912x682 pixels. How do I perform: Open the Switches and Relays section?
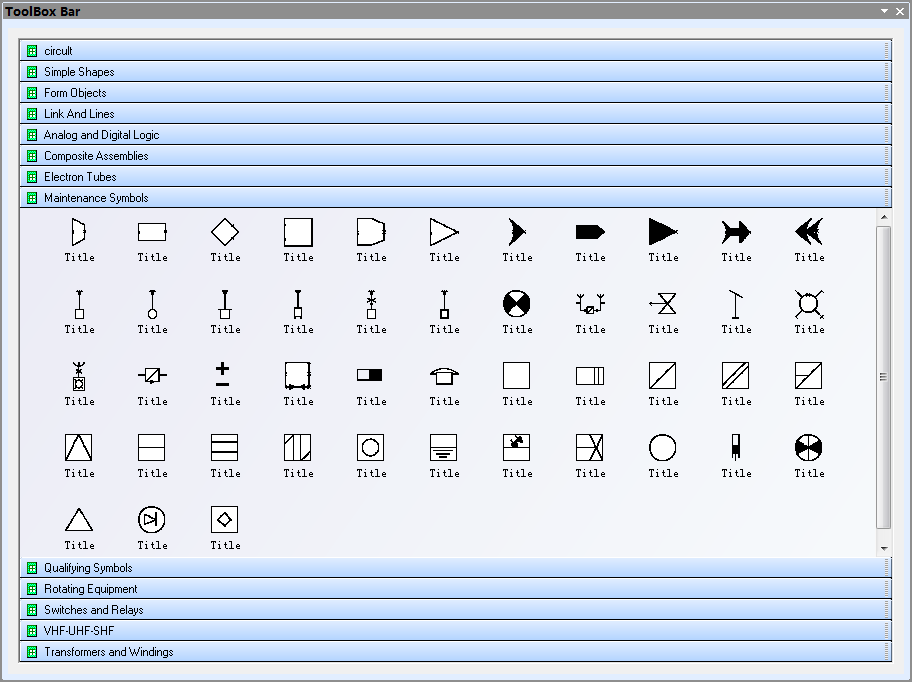[93, 610]
